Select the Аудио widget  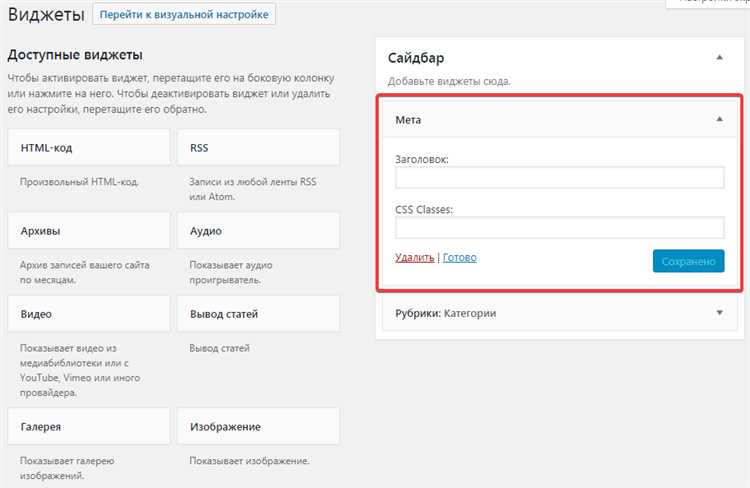click(x=258, y=231)
